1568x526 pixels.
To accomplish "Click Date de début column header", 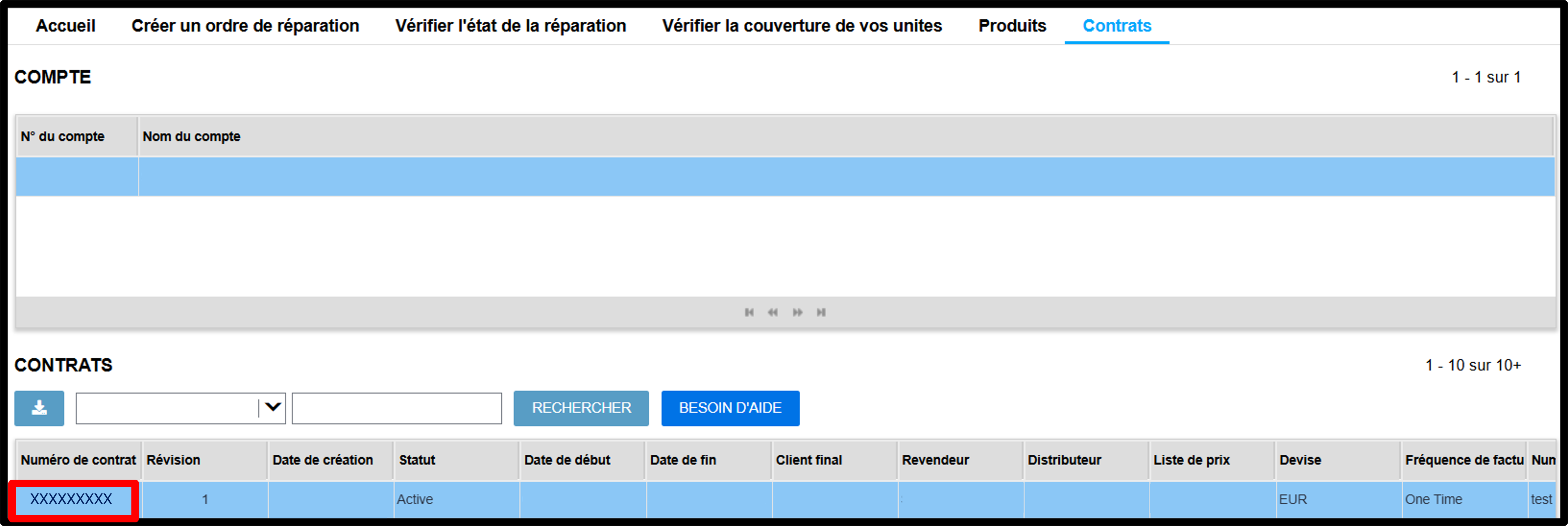I will [x=583, y=460].
